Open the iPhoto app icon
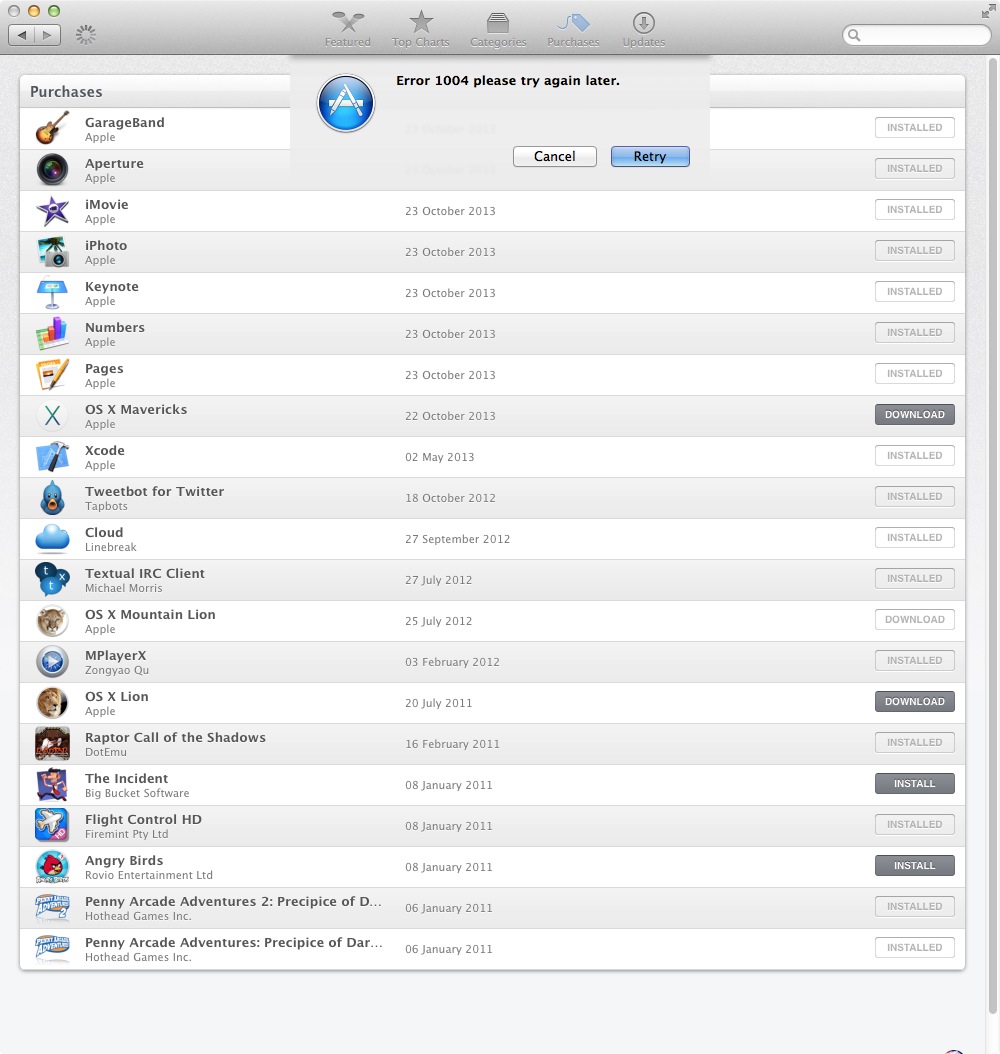 tap(52, 251)
